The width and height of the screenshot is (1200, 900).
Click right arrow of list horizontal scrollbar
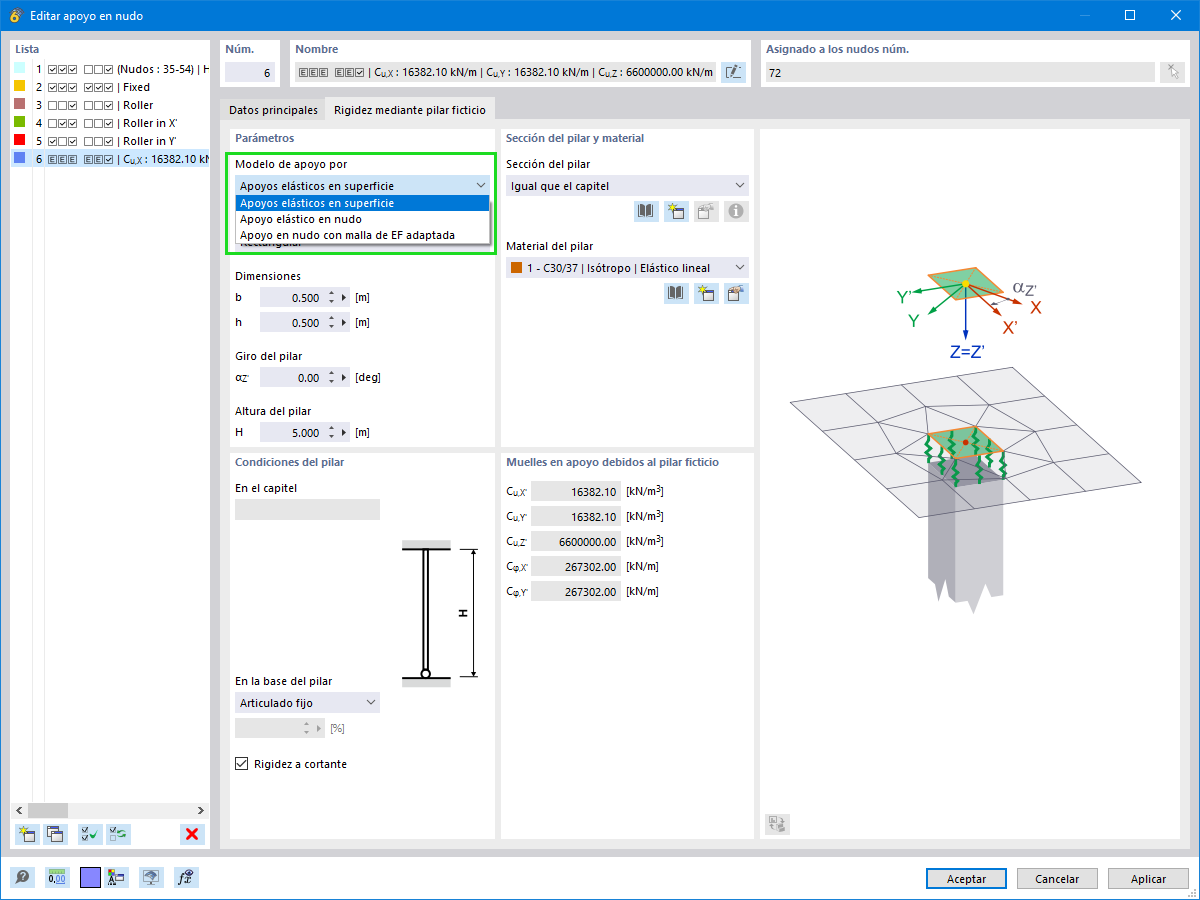[201, 810]
